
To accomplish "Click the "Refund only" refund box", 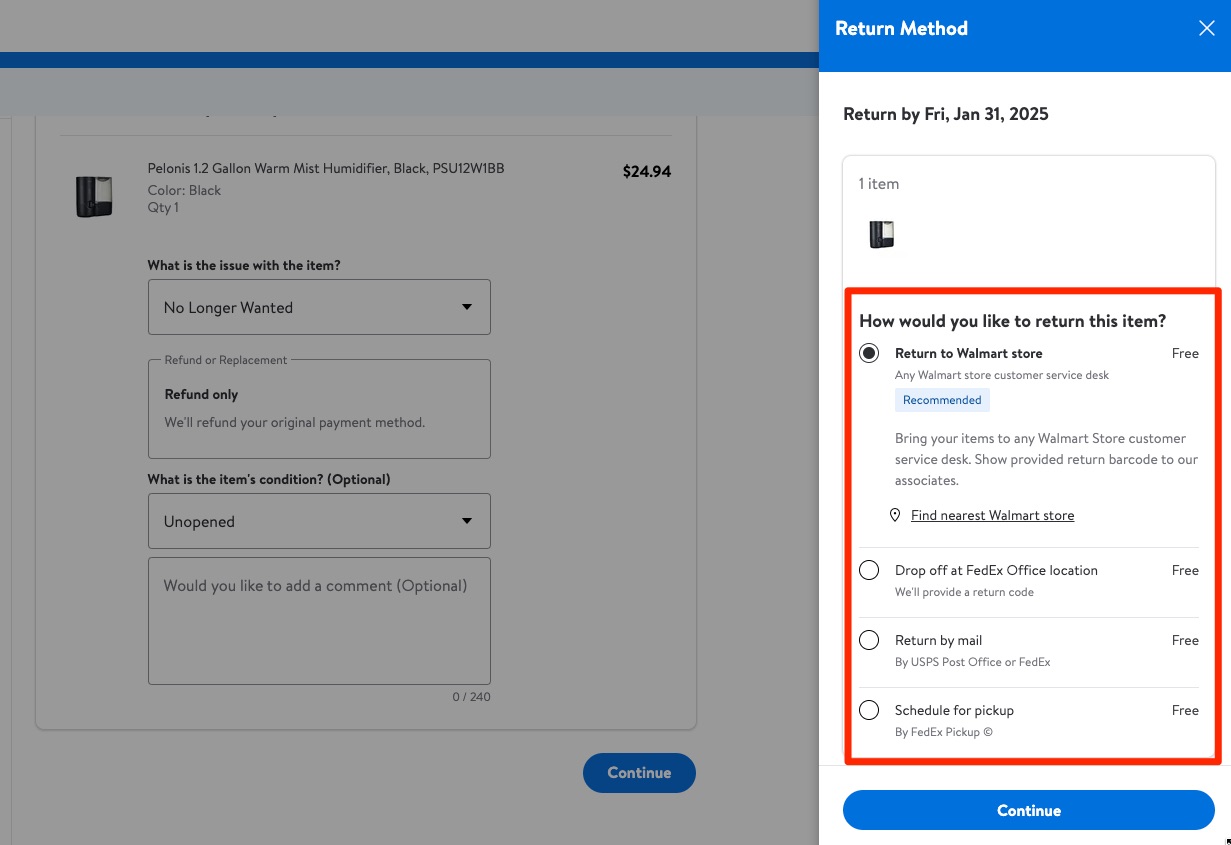I will click(319, 408).
